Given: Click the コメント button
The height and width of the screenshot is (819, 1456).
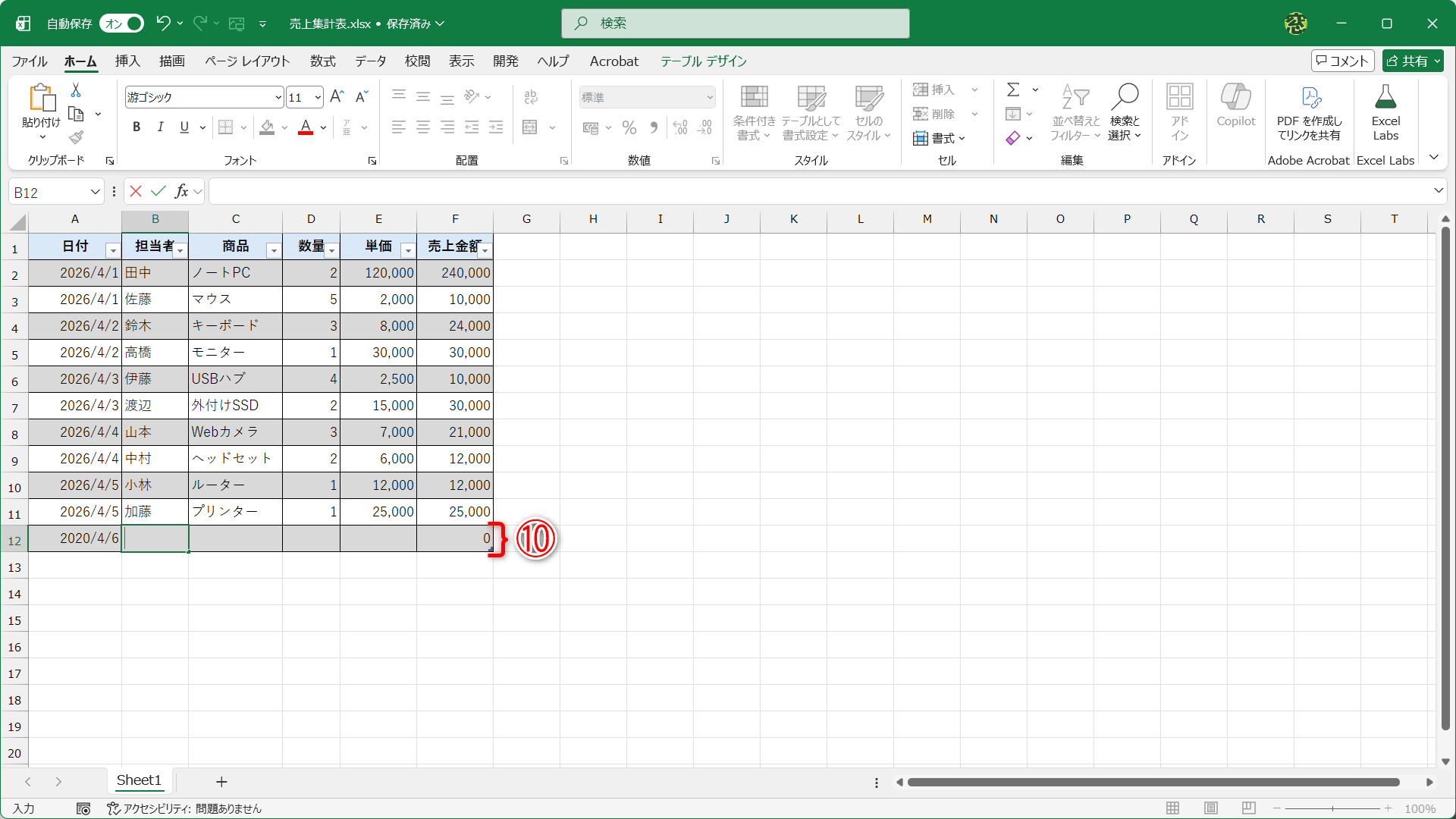Looking at the screenshot, I should [1342, 61].
